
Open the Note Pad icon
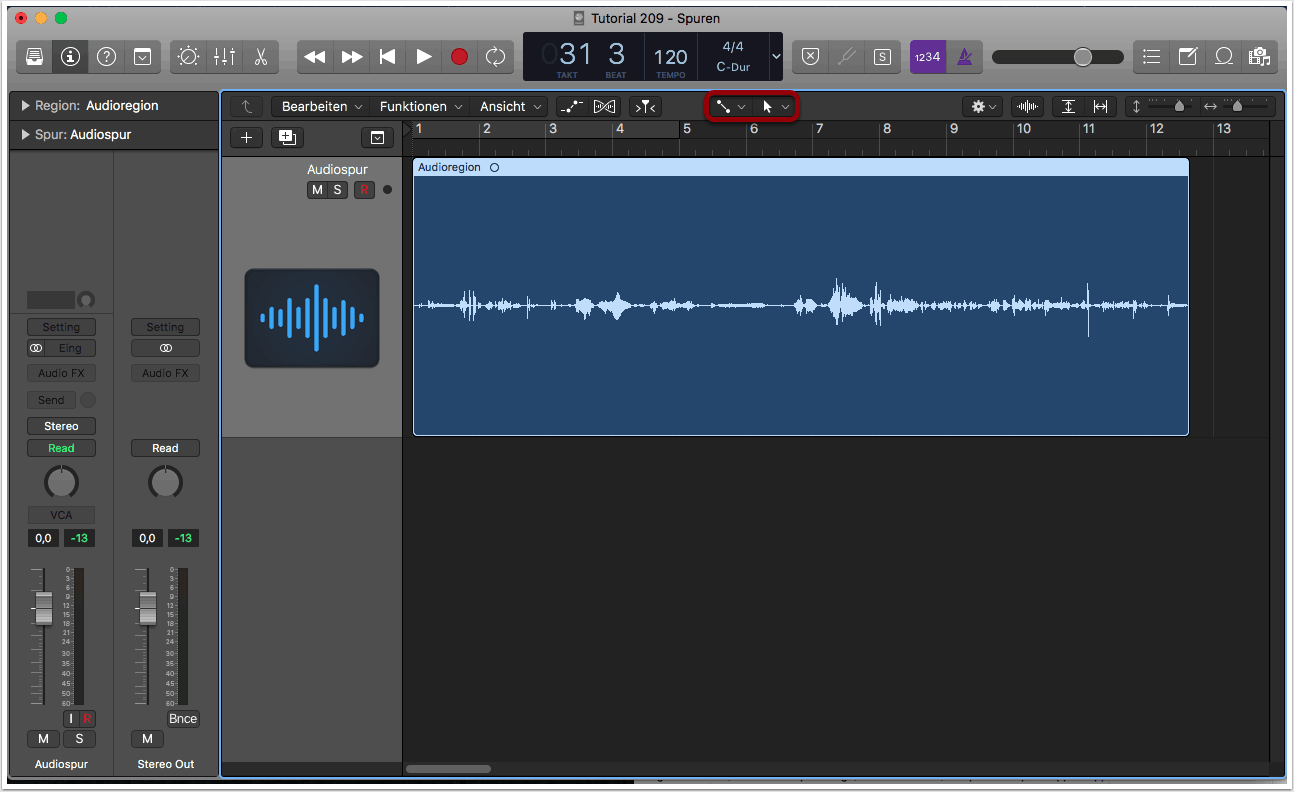coord(1187,57)
